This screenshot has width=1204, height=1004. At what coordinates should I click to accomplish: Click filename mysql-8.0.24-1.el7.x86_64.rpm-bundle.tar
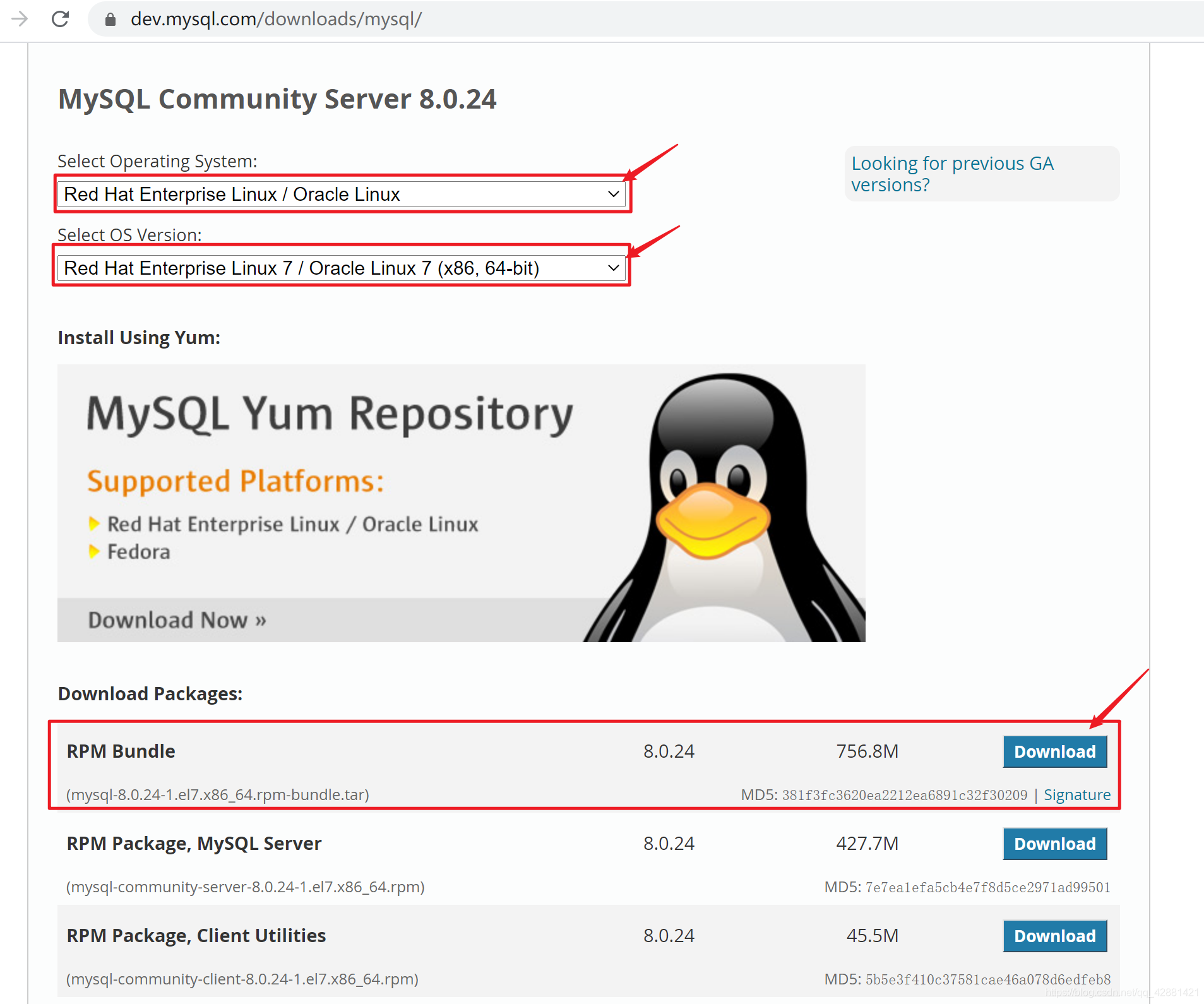click(218, 794)
